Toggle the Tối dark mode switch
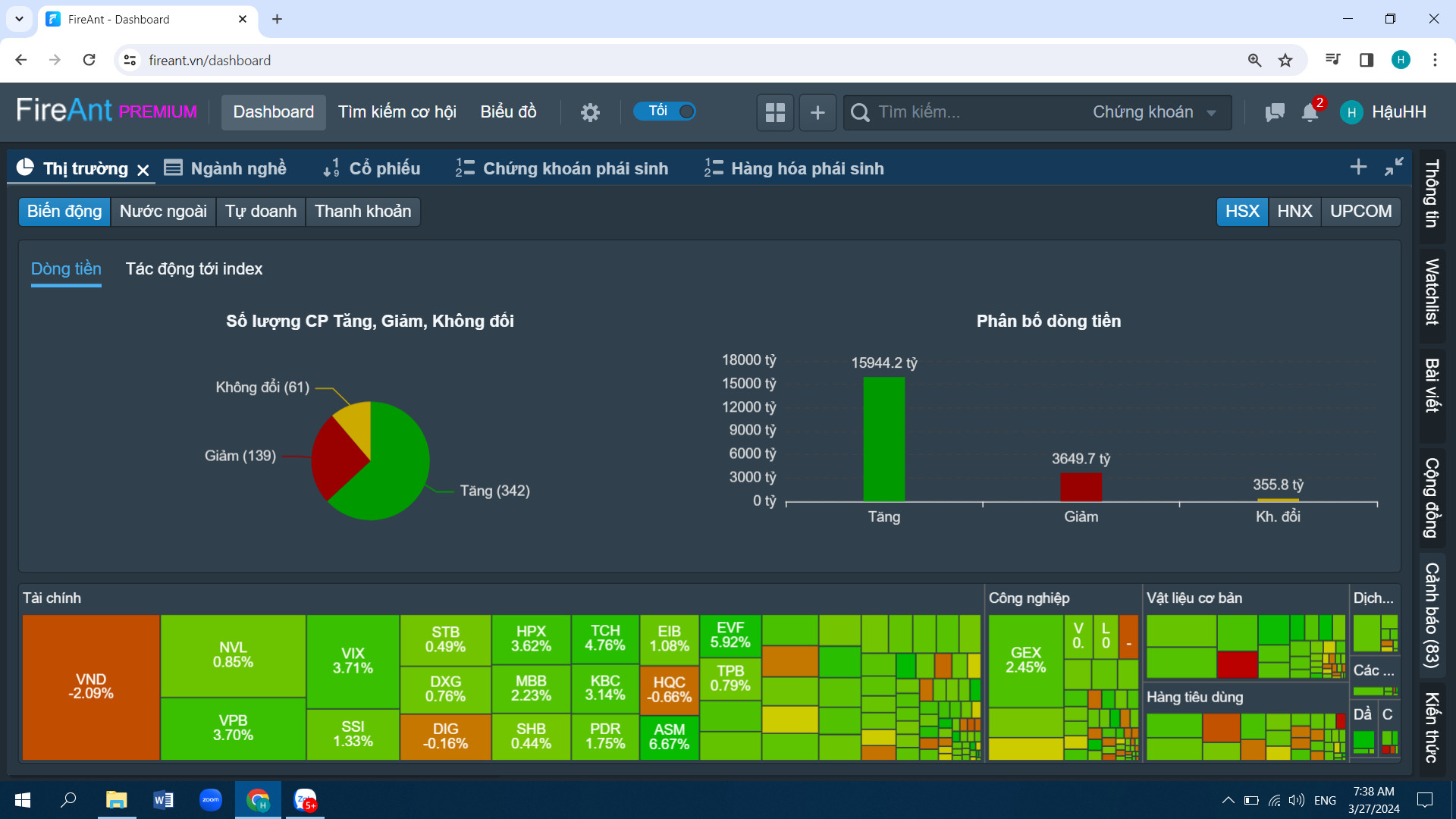Screen dimensions: 1456x819 [x=666, y=111]
